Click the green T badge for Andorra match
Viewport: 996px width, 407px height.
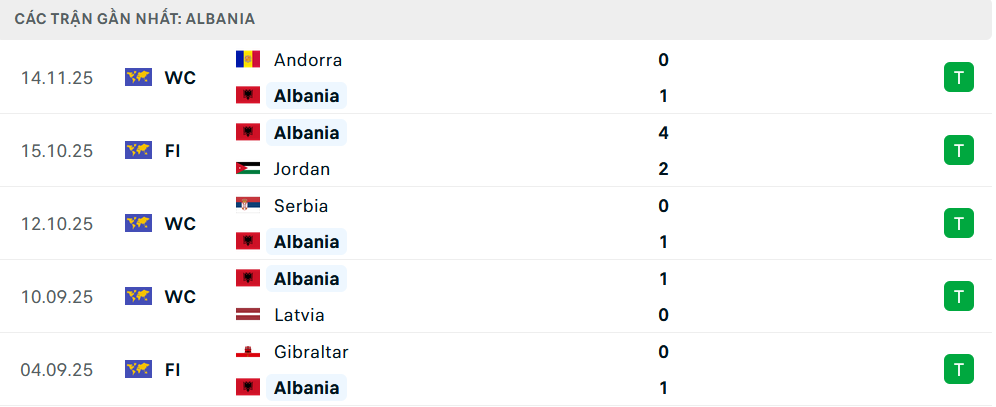[958, 78]
